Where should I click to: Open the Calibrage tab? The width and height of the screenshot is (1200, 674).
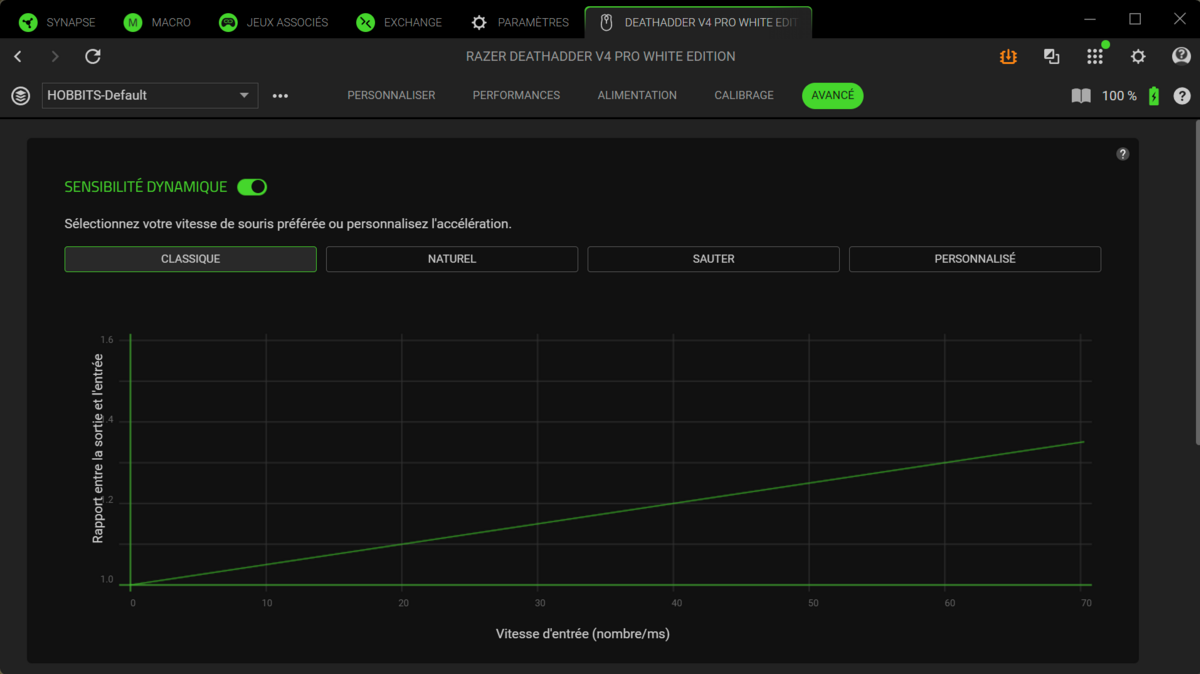(744, 96)
